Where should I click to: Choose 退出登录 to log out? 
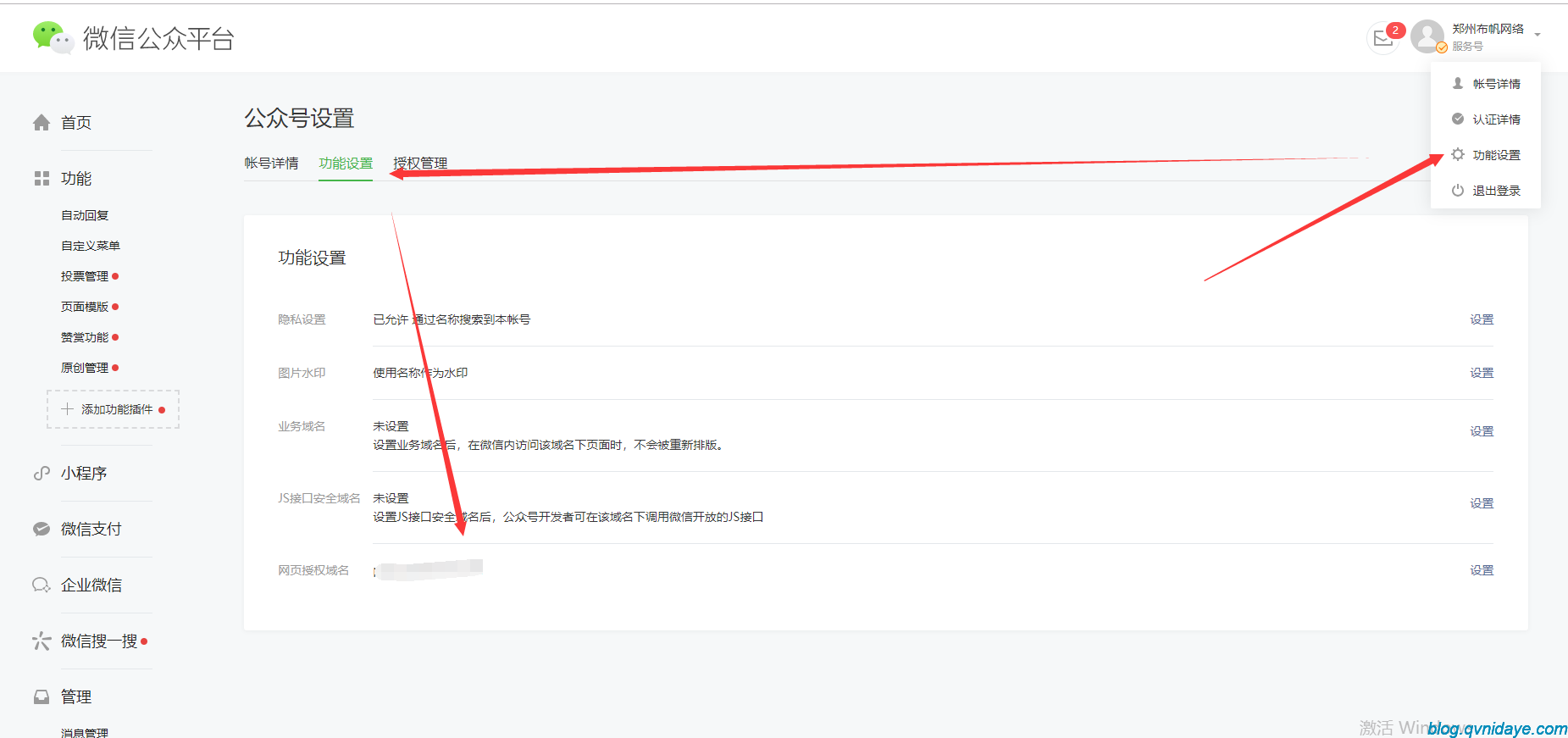[x=1496, y=191]
